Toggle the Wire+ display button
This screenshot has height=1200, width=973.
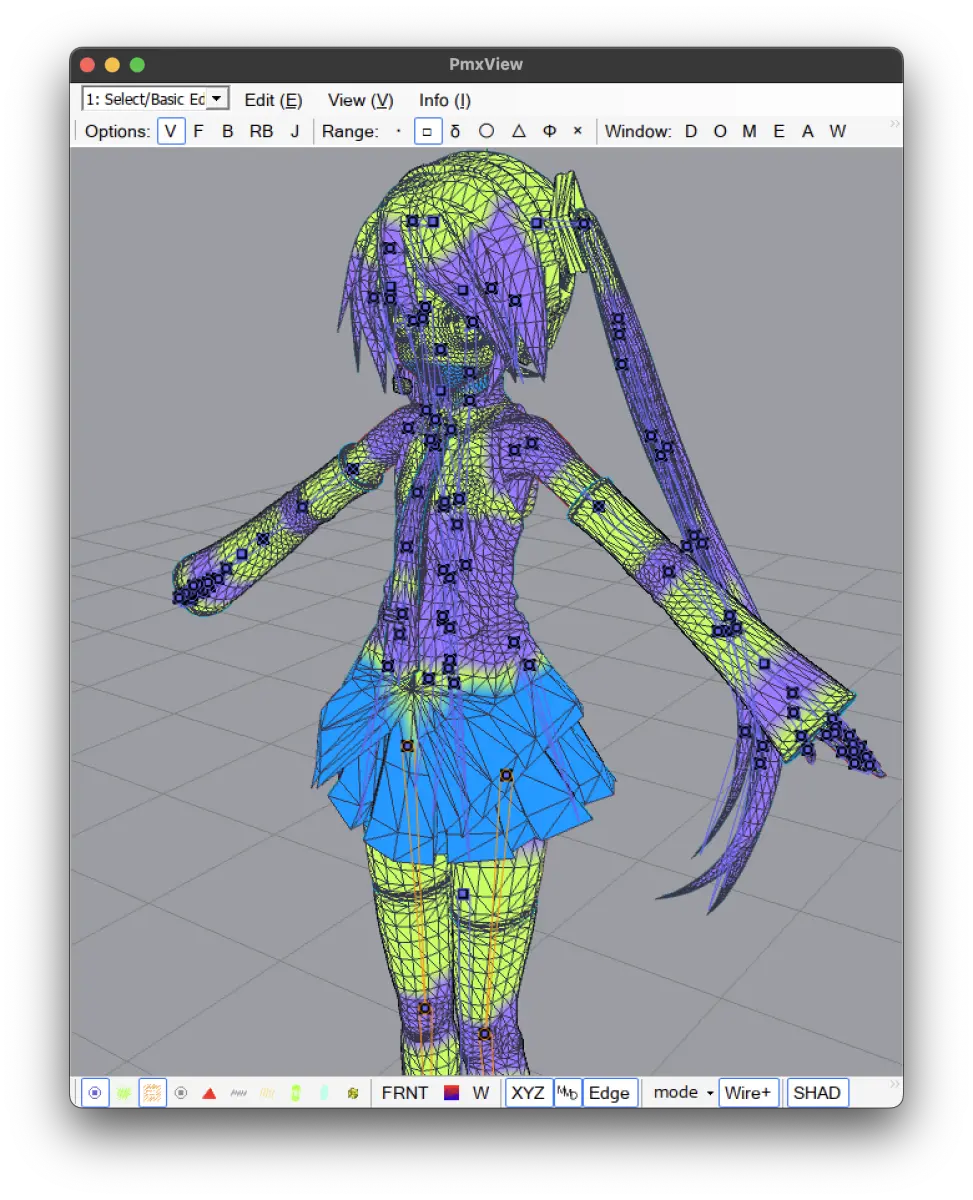coord(748,1093)
